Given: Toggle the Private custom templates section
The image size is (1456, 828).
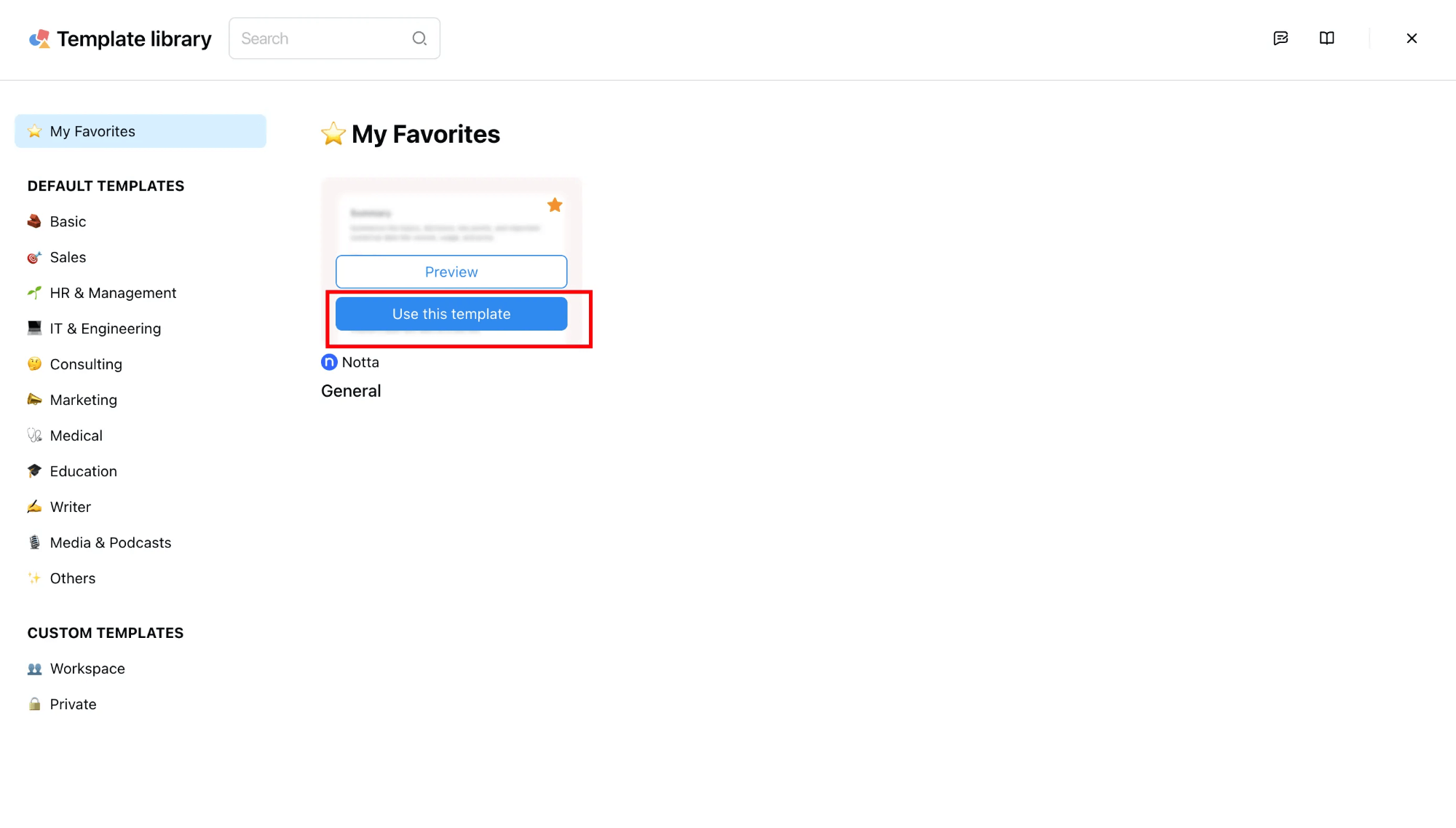Looking at the screenshot, I should click(x=73, y=704).
